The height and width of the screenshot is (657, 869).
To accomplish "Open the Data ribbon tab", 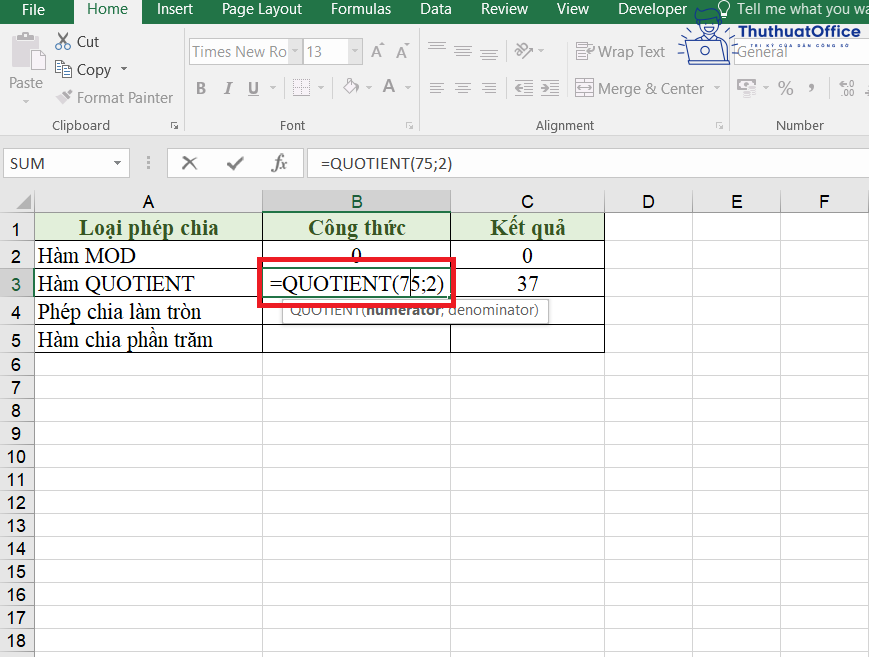I will point(435,9).
